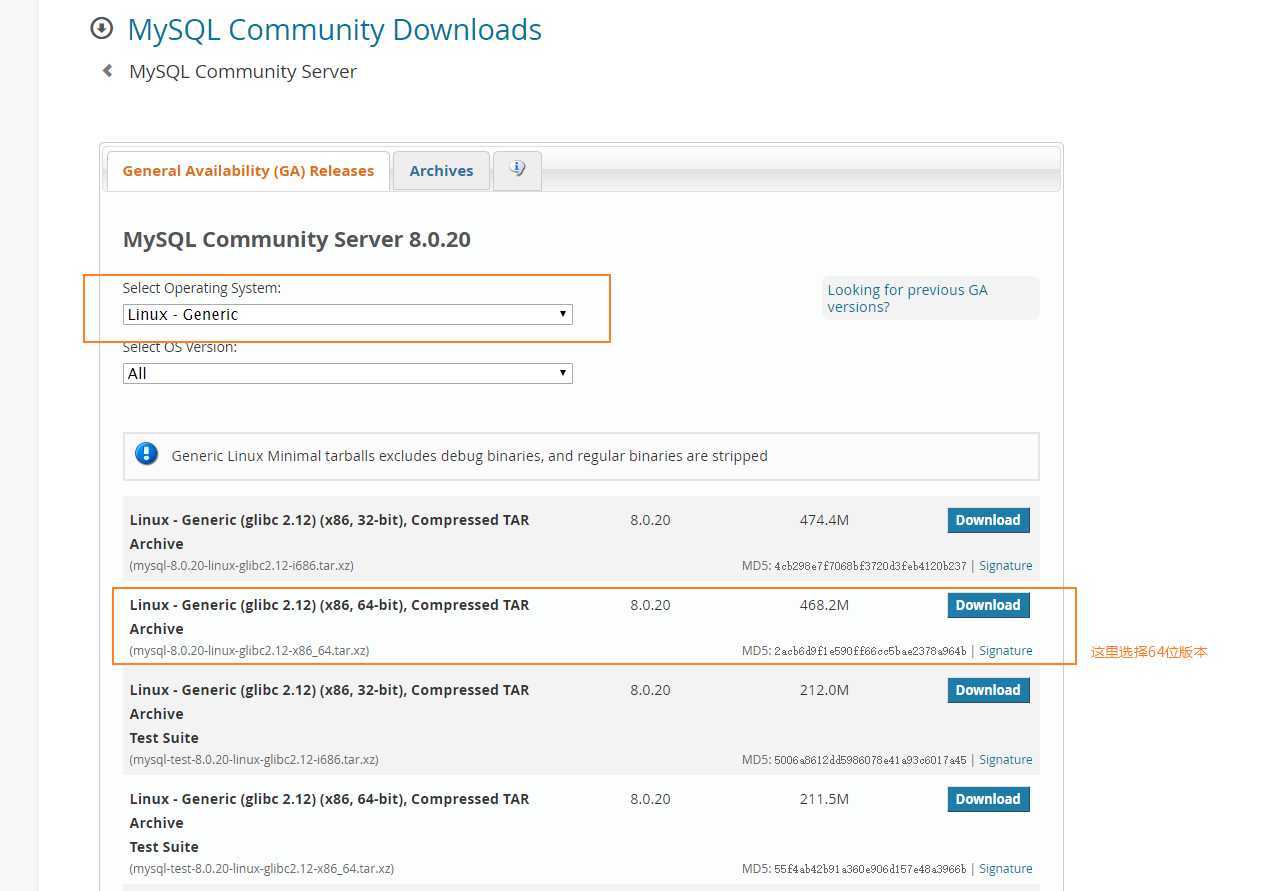Click version "8.0.20" in the 474.4M row
Image resolution: width=1273 pixels, height=891 pixels.
pyautogui.click(x=650, y=520)
